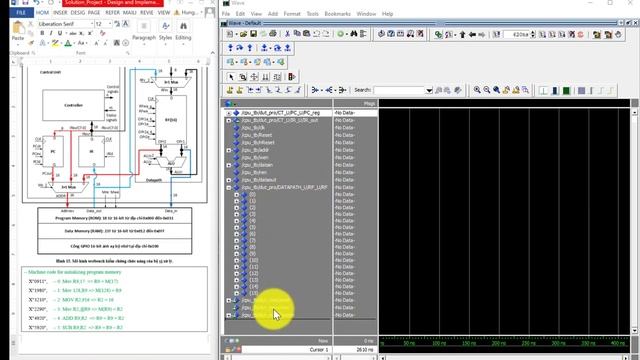Open the INSERT ribbon tab in Word

pyautogui.click(x=60, y=13)
